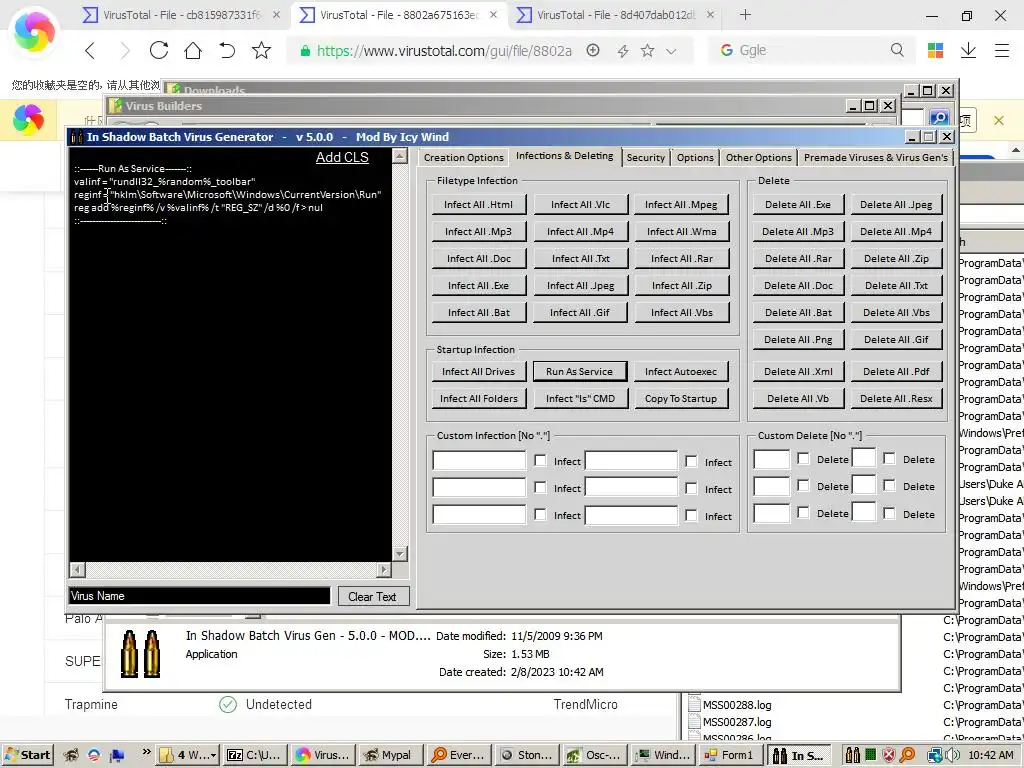Switch to the Security tab
Viewport: 1024px width, 768px height.
click(645, 157)
